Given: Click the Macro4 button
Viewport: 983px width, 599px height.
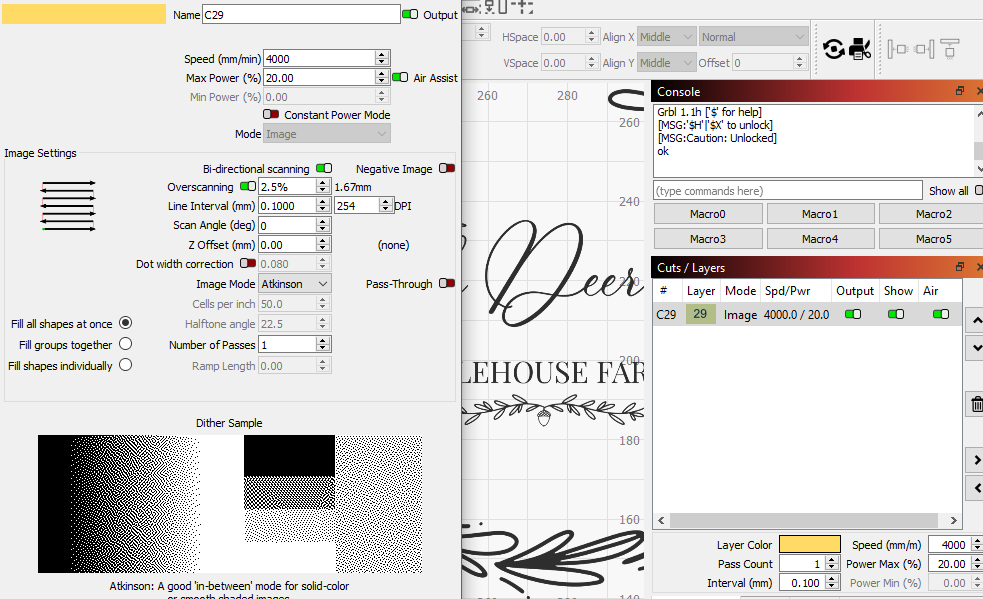Looking at the screenshot, I should 820,239.
